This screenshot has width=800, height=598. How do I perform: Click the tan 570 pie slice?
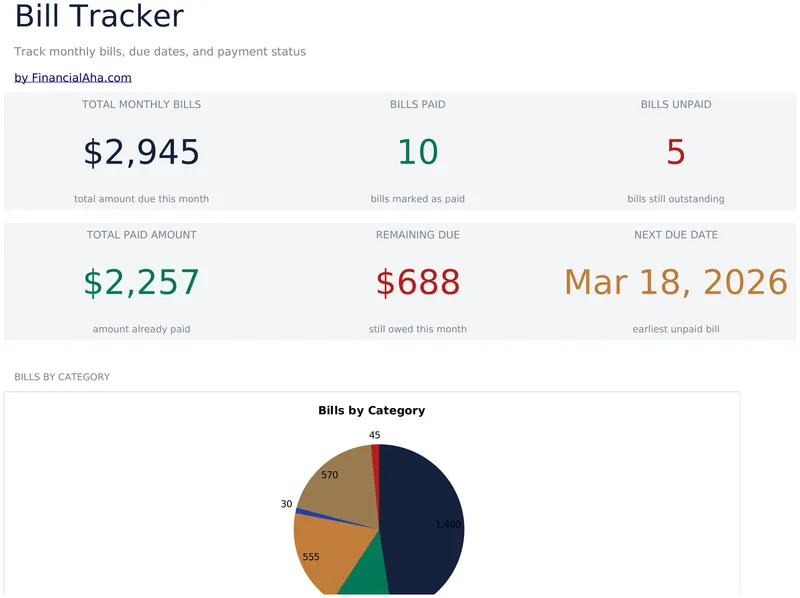[342, 485]
